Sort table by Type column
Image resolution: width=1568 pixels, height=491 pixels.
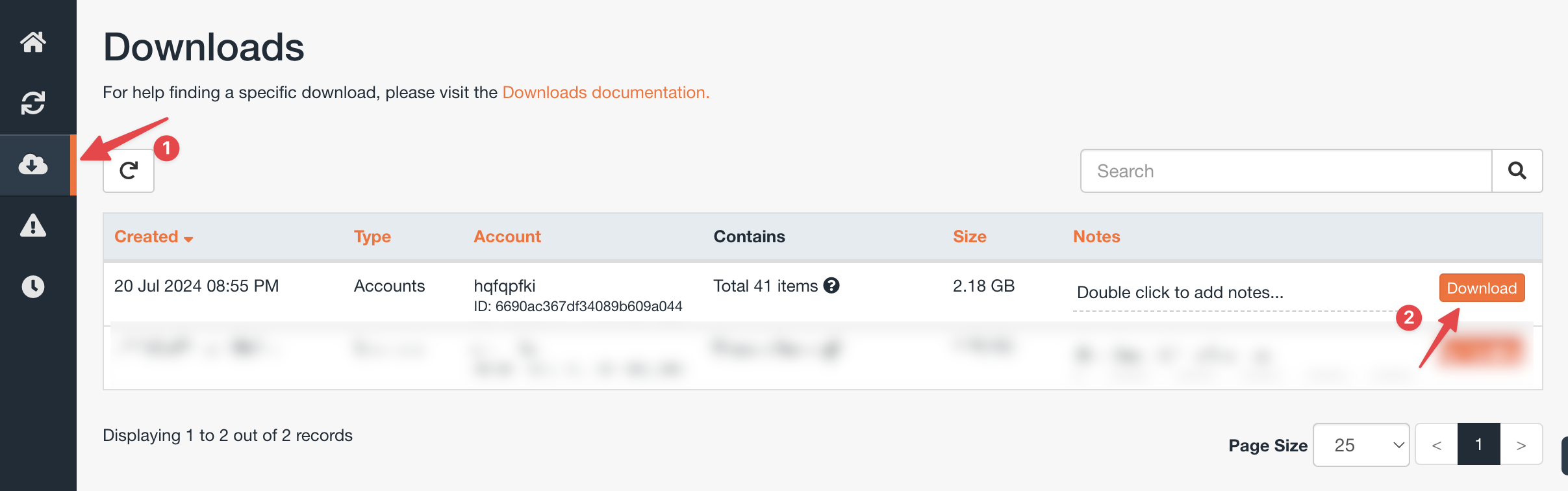pos(372,236)
